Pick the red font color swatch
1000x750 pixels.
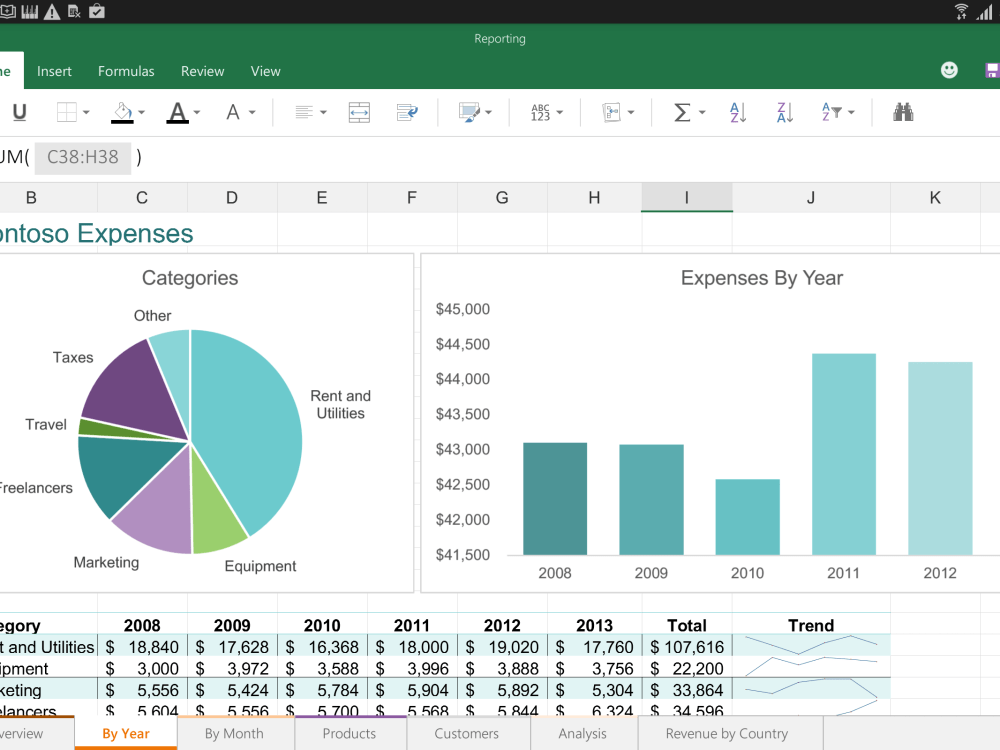tap(178, 118)
